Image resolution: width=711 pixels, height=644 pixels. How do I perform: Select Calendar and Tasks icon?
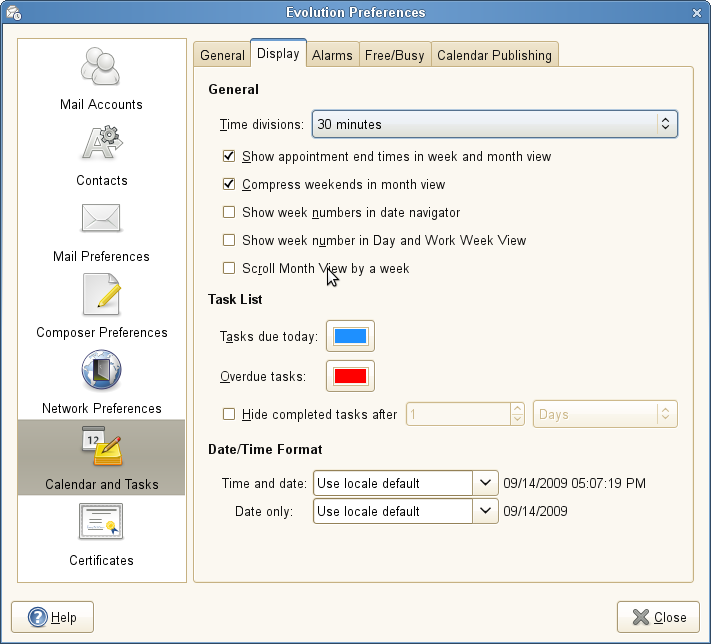102,446
